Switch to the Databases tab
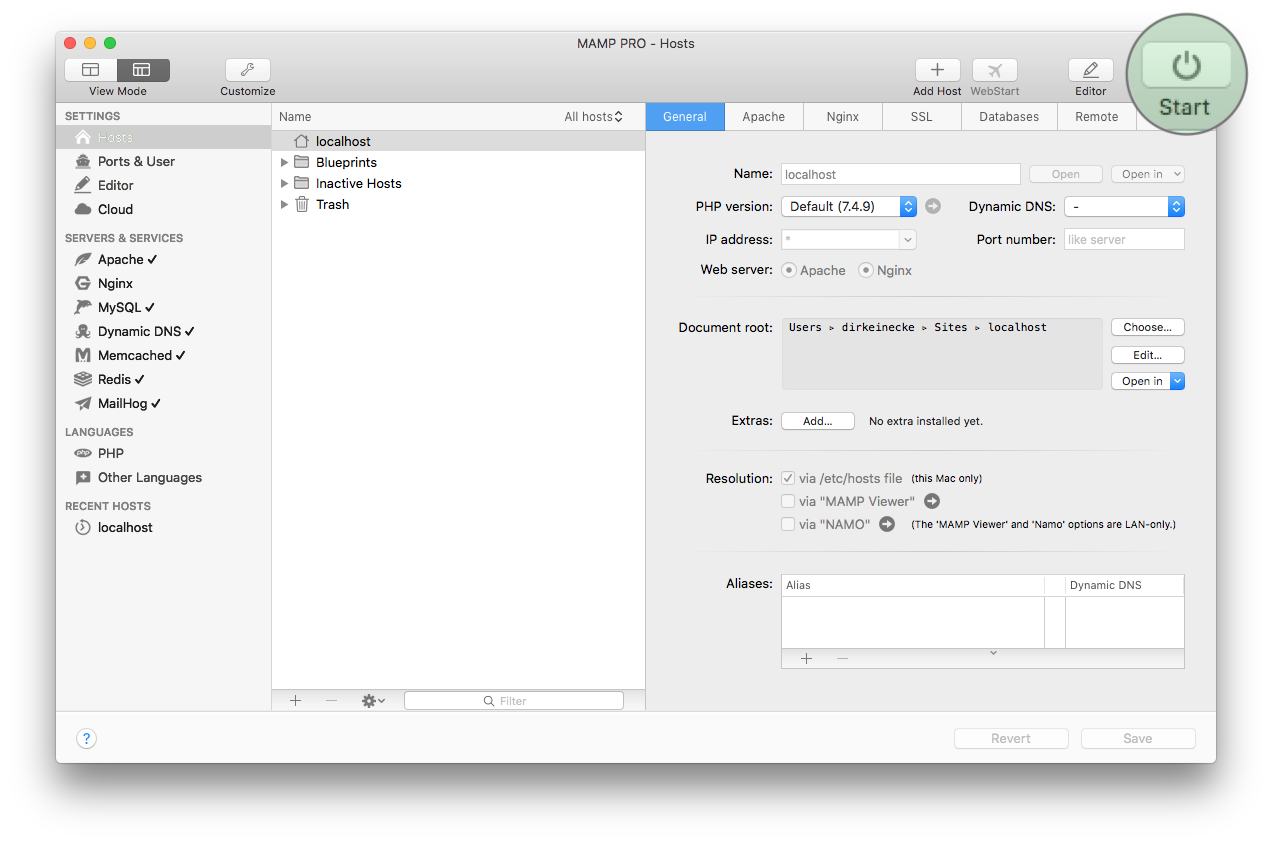The image size is (1272, 843). (x=1008, y=117)
